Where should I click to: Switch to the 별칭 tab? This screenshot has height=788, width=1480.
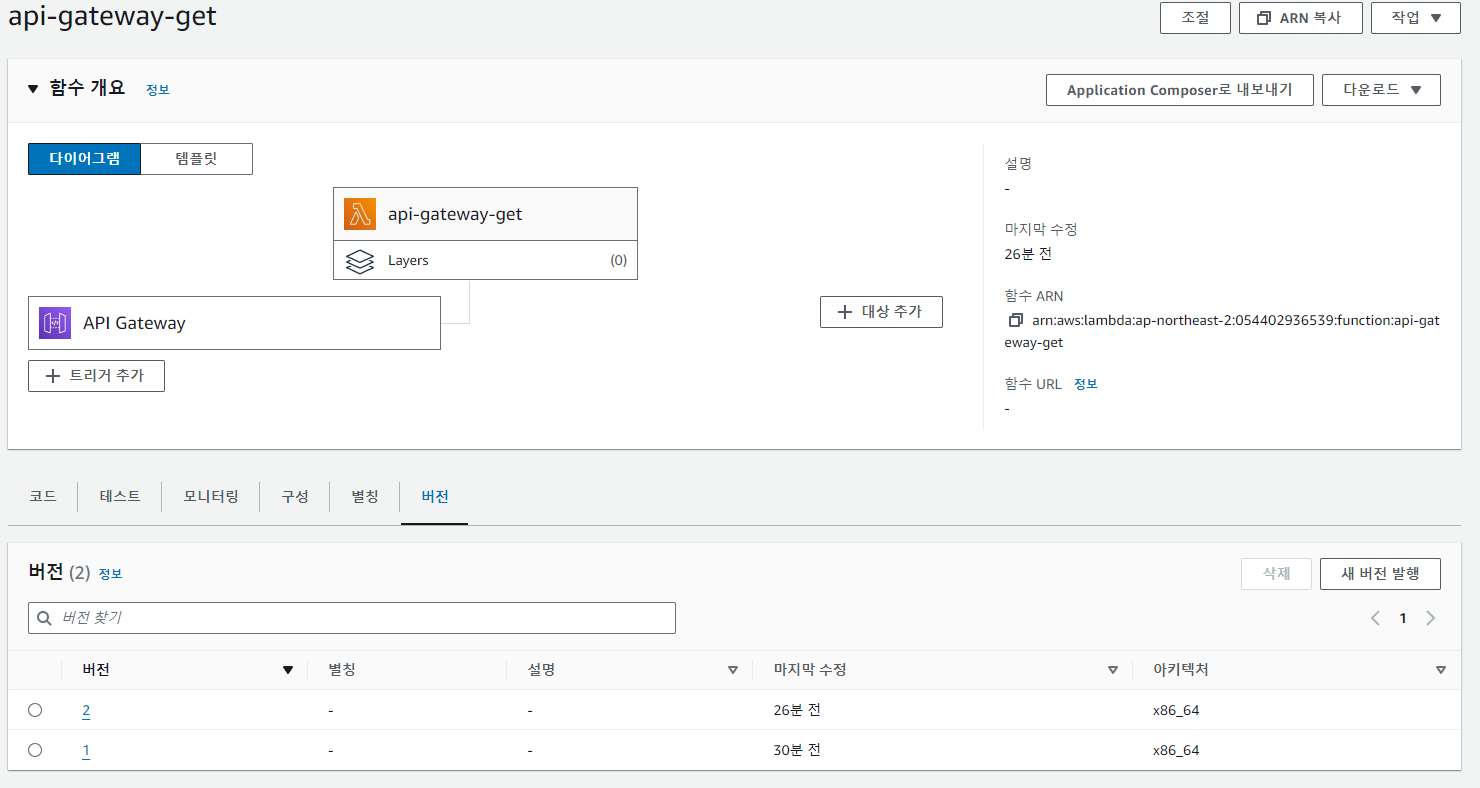365,496
